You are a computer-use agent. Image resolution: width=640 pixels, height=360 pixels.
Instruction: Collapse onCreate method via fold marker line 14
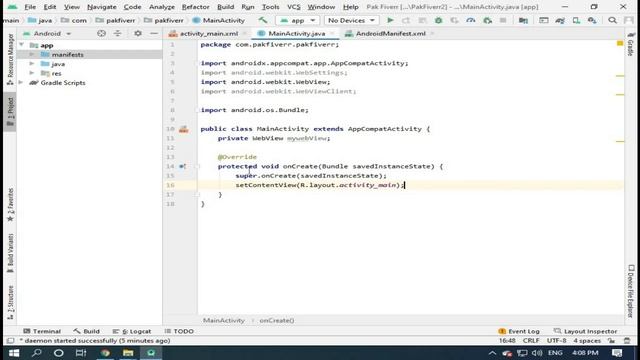pos(197,166)
